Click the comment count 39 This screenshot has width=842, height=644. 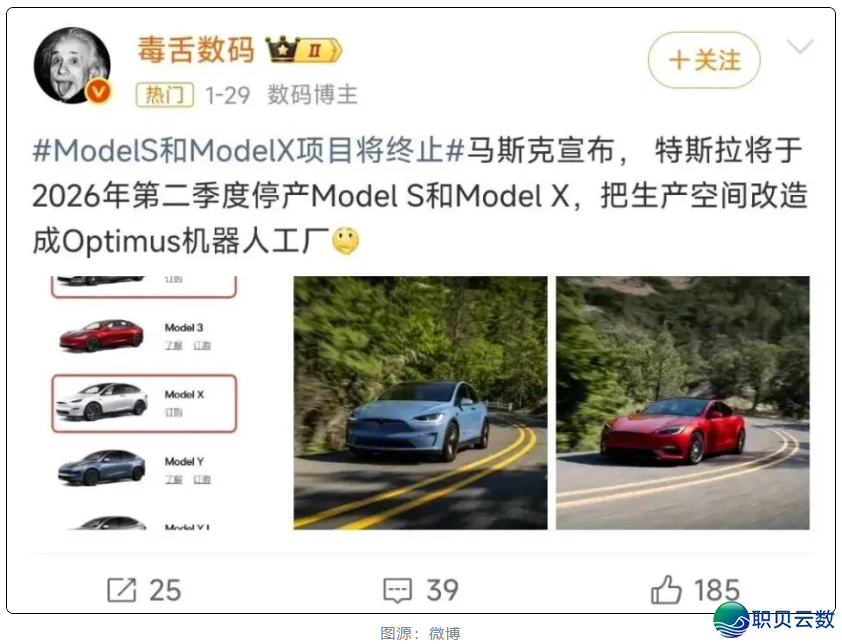point(442,590)
